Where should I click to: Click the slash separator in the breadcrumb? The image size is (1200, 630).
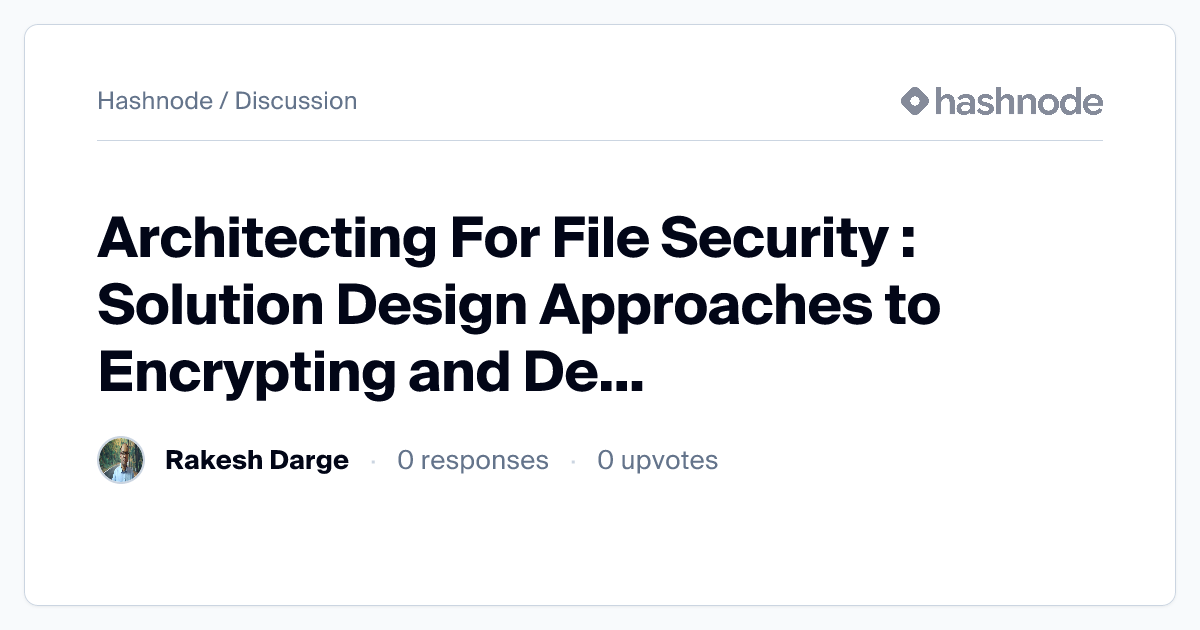pos(224,101)
